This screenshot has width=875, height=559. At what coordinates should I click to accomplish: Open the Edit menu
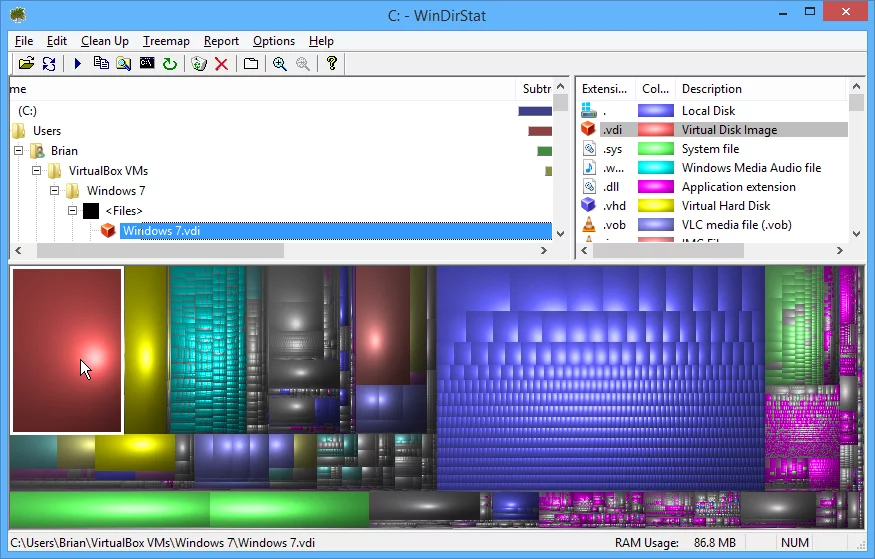coord(56,41)
